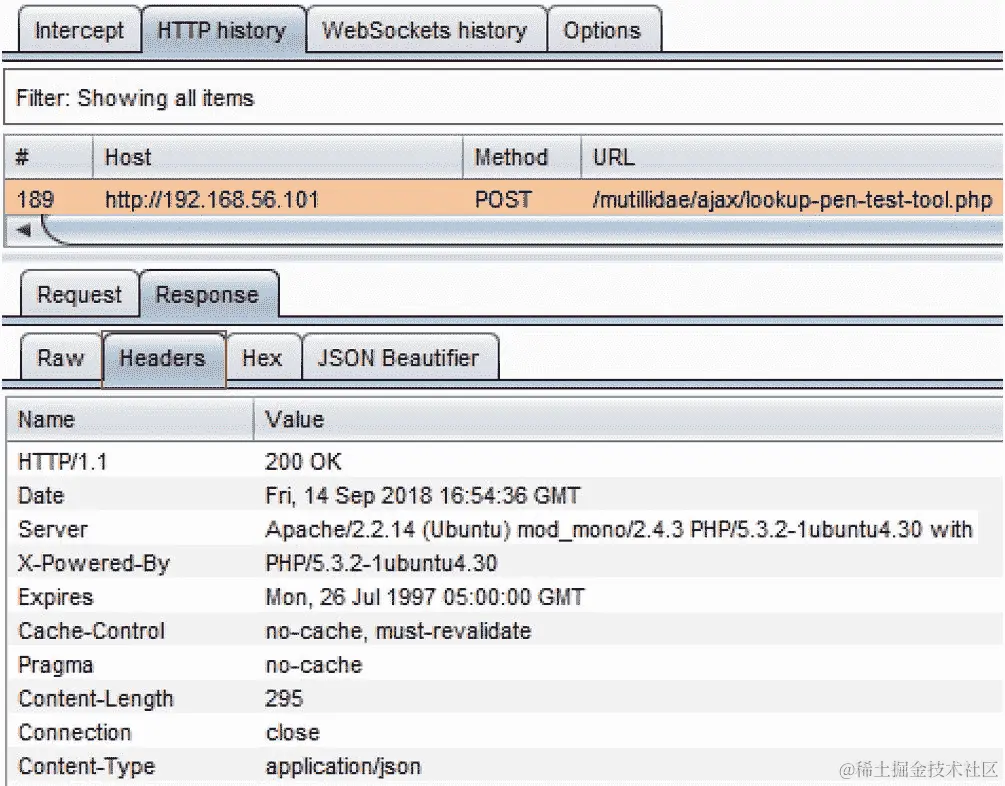Screen dimensions: 1005x786
Task: Sort by the Host column header
Action: (x=278, y=157)
